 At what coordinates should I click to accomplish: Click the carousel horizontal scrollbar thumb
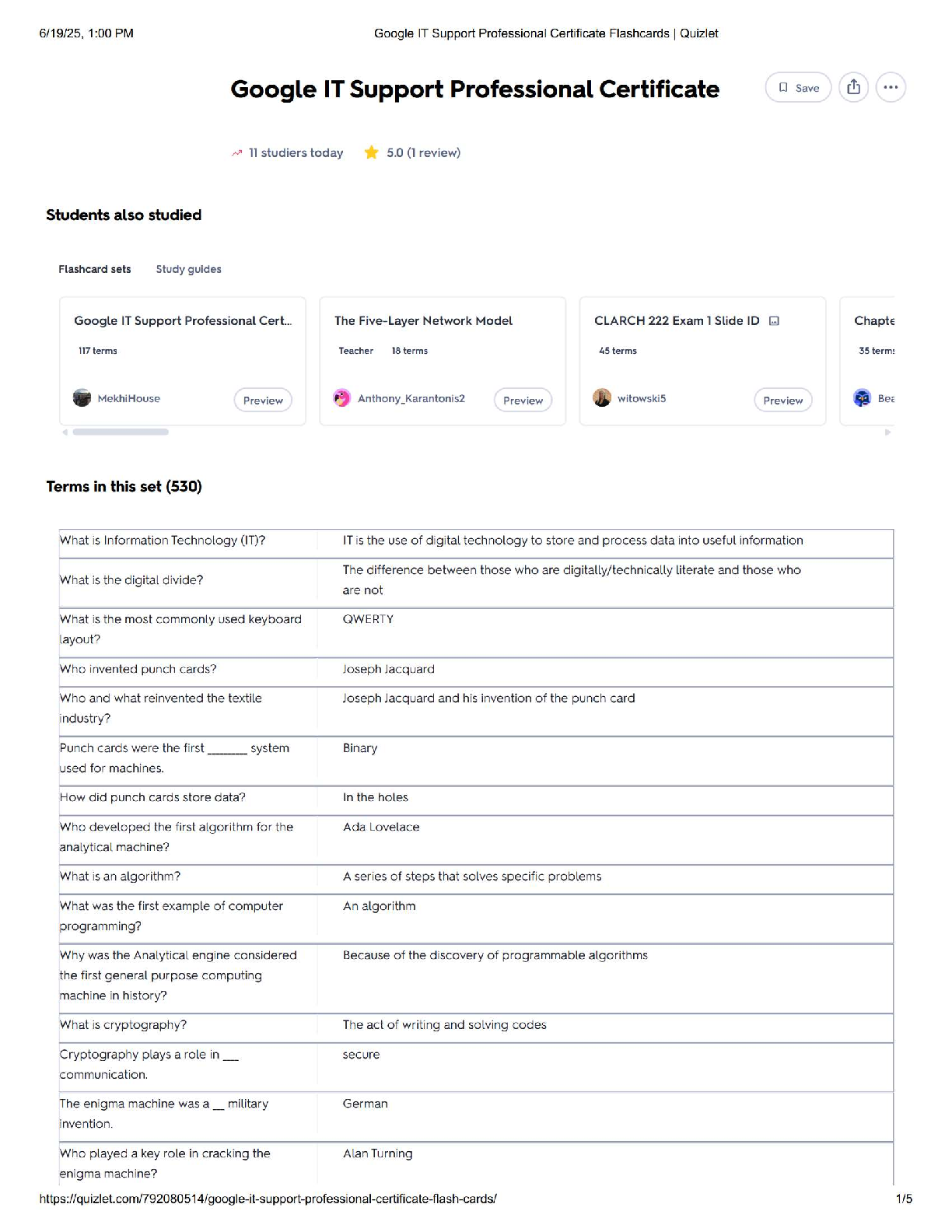(121, 432)
